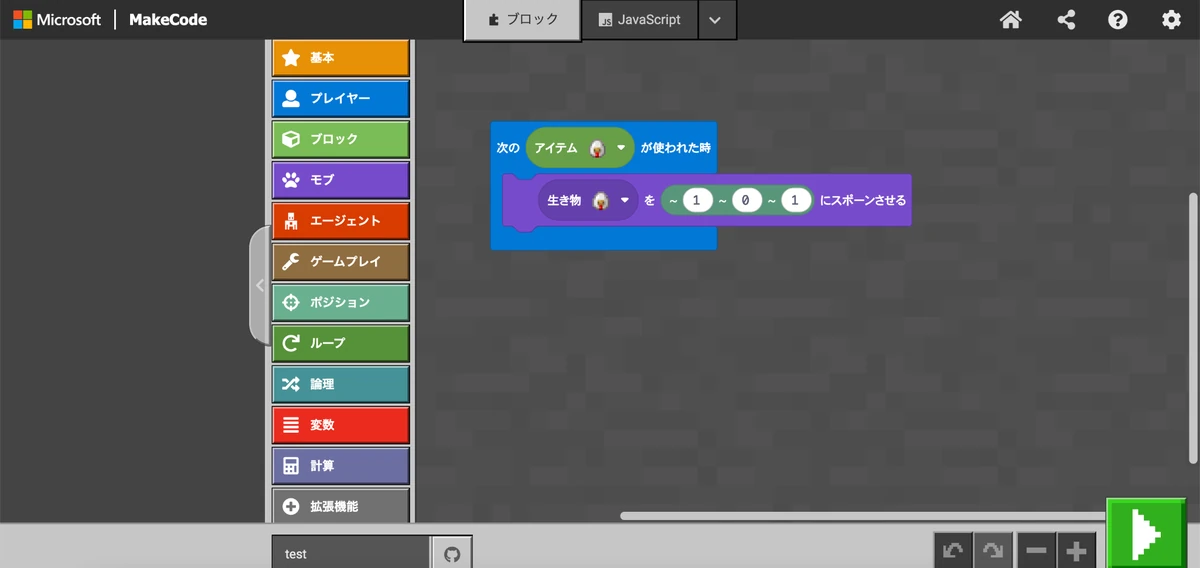Click the horizontal workspace scrollbar
This screenshot has width=1200, height=568.
point(862,516)
